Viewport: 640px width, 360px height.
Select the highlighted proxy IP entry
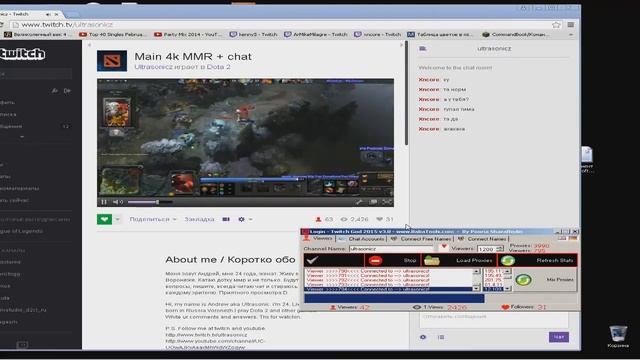tap(493, 289)
